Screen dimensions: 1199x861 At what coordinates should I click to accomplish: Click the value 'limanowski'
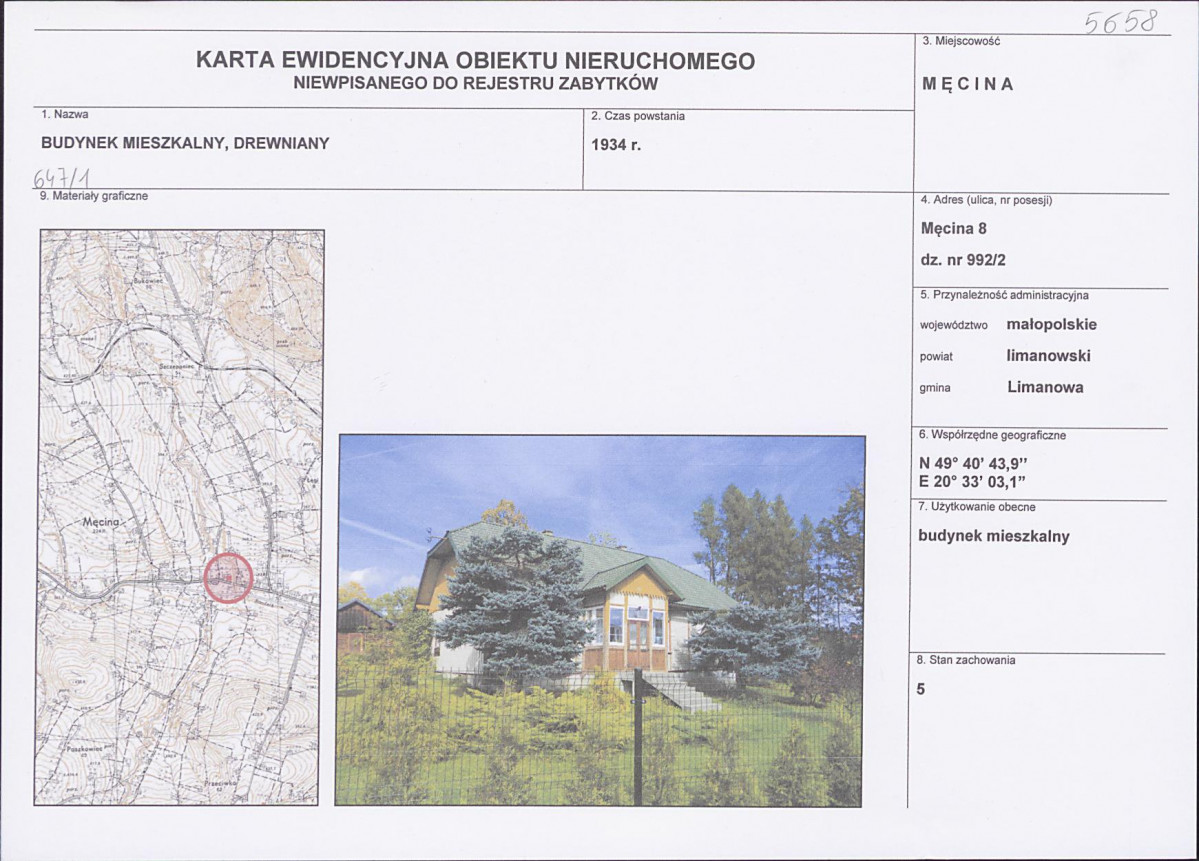1048,356
